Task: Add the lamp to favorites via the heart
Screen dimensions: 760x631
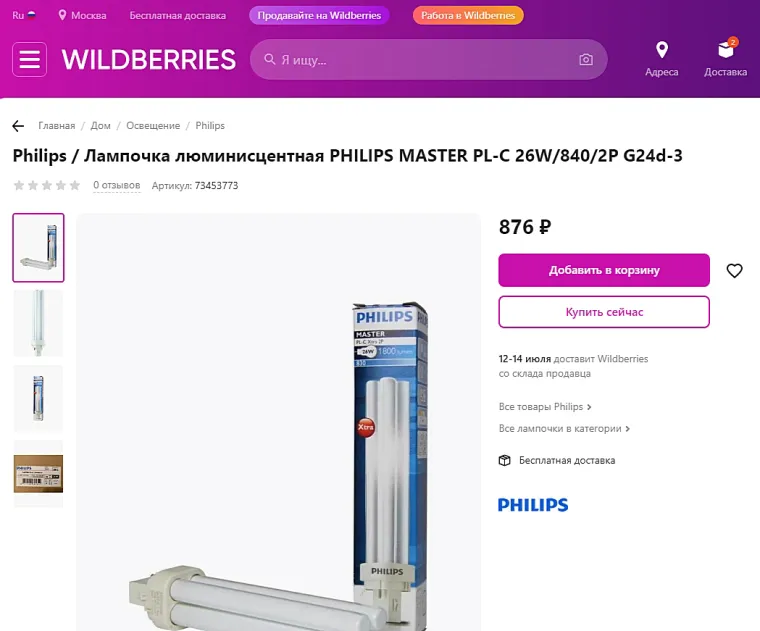Action: (734, 270)
